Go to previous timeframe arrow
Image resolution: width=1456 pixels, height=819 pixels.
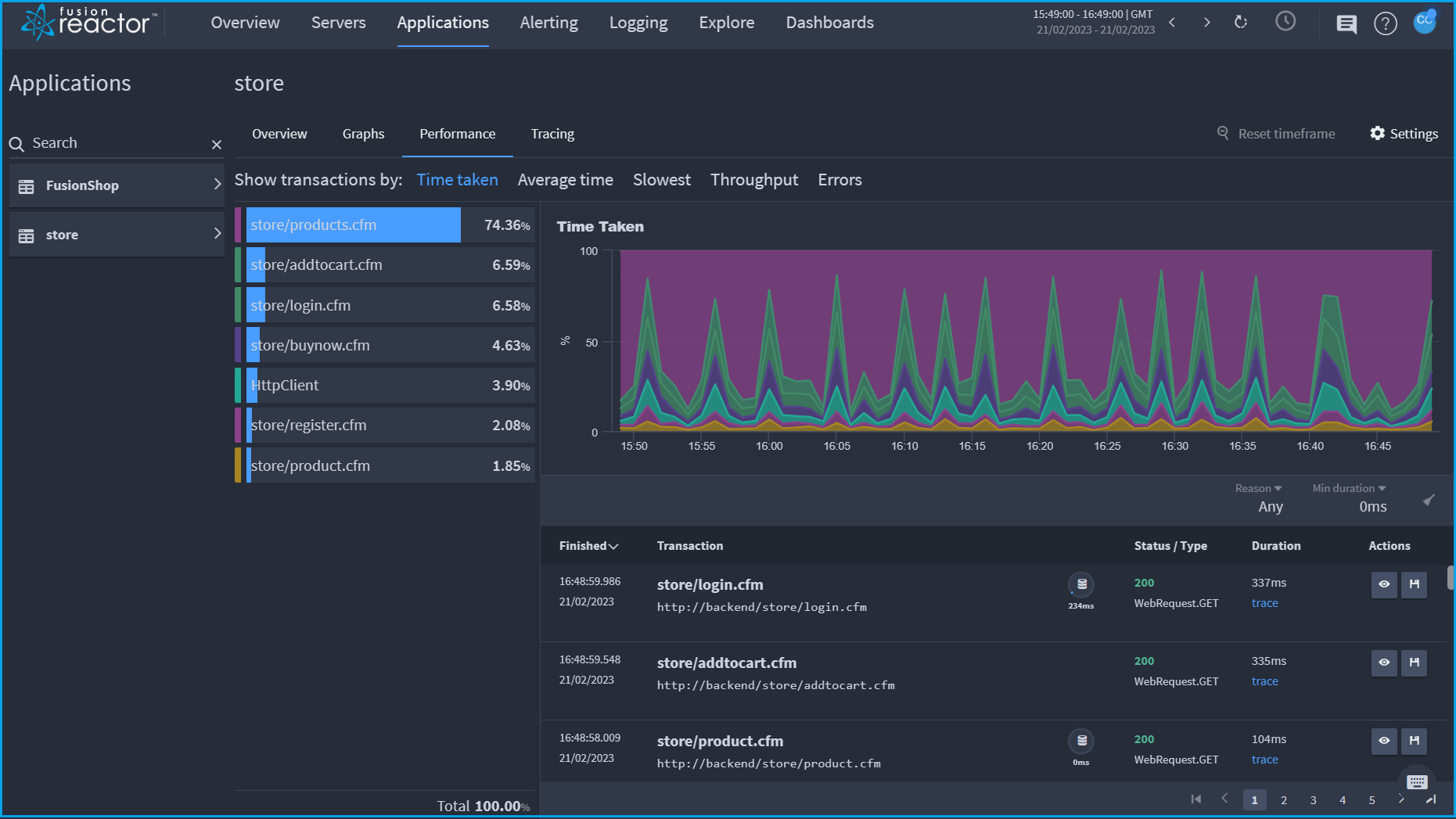[x=1172, y=23]
